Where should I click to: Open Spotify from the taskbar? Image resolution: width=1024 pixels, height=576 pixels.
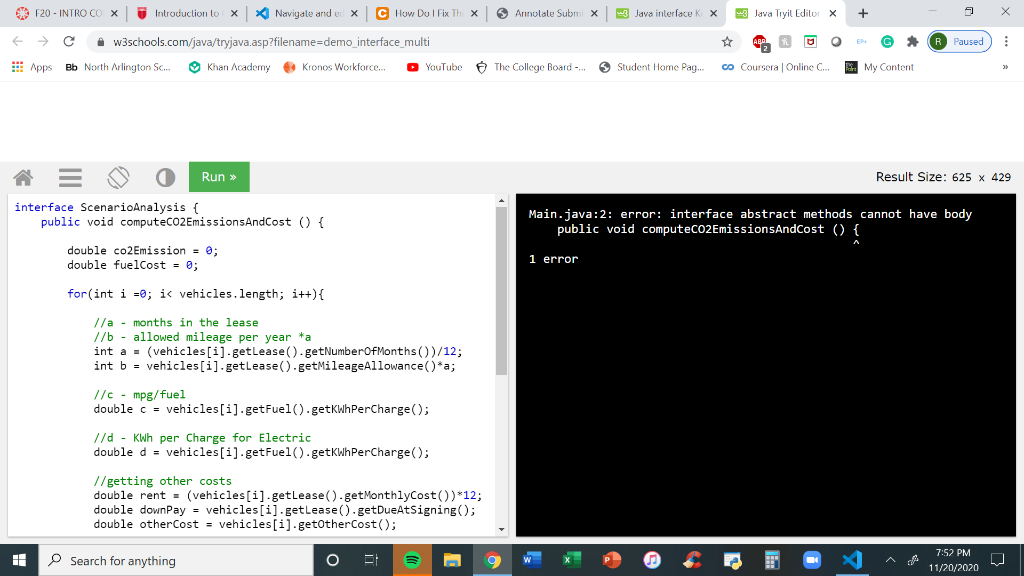click(412, 560)
